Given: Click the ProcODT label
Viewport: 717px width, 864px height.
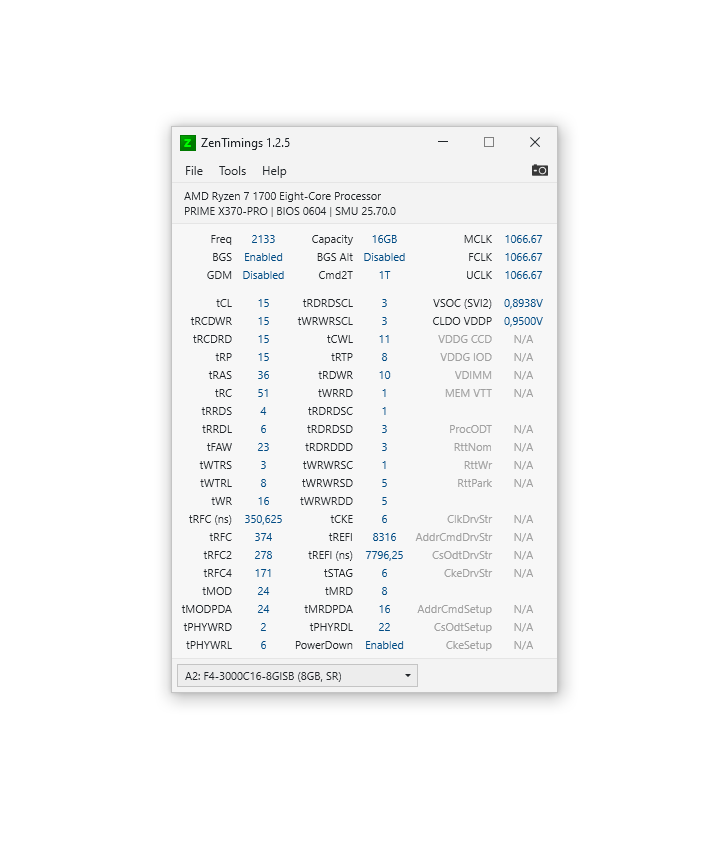Looking at the screenshot, I should click(470, 429).
